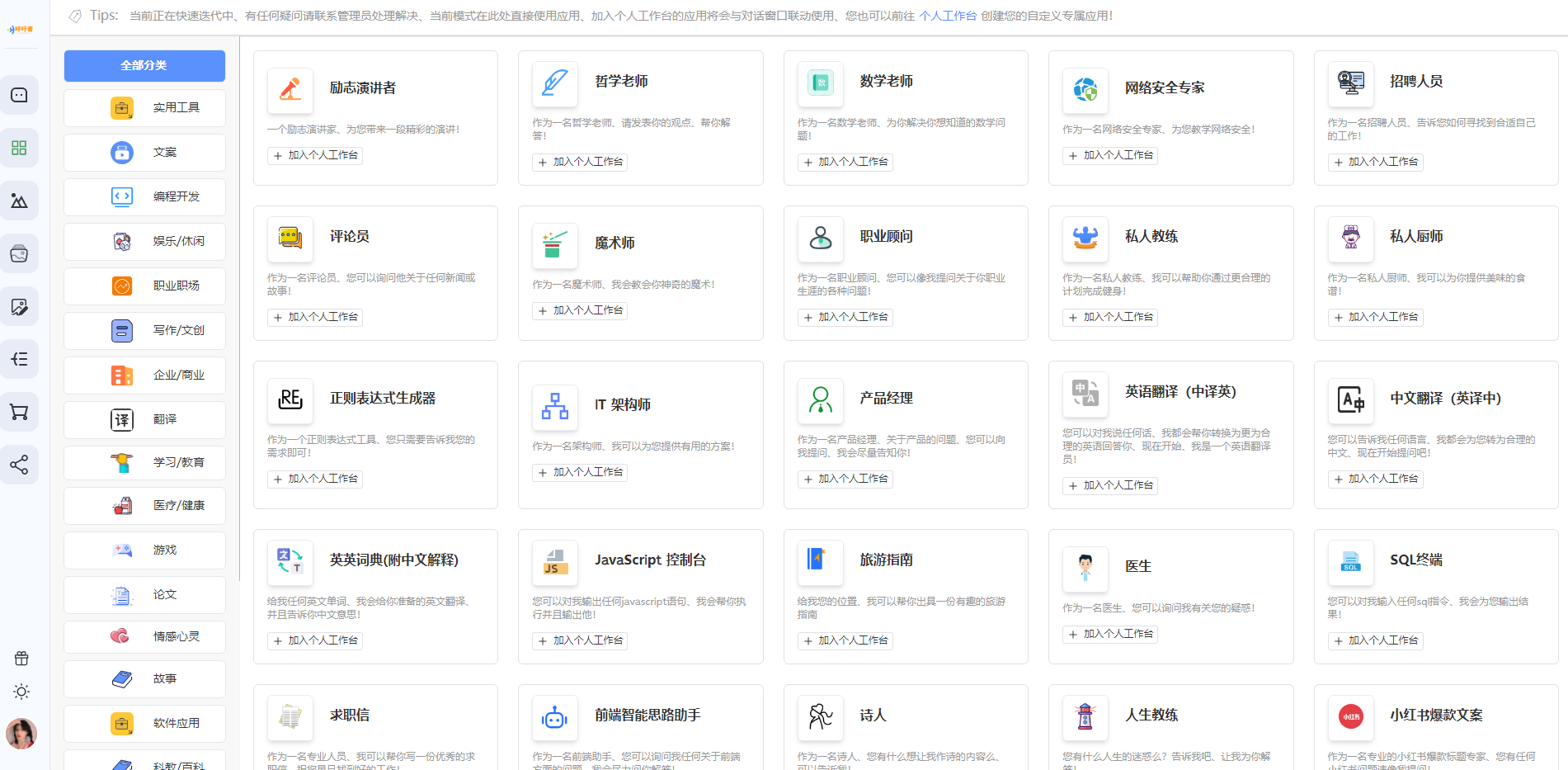
Task: Follow the 个人工作台 link in Tips
Action: pyautogui.click(x=948, y=16)
